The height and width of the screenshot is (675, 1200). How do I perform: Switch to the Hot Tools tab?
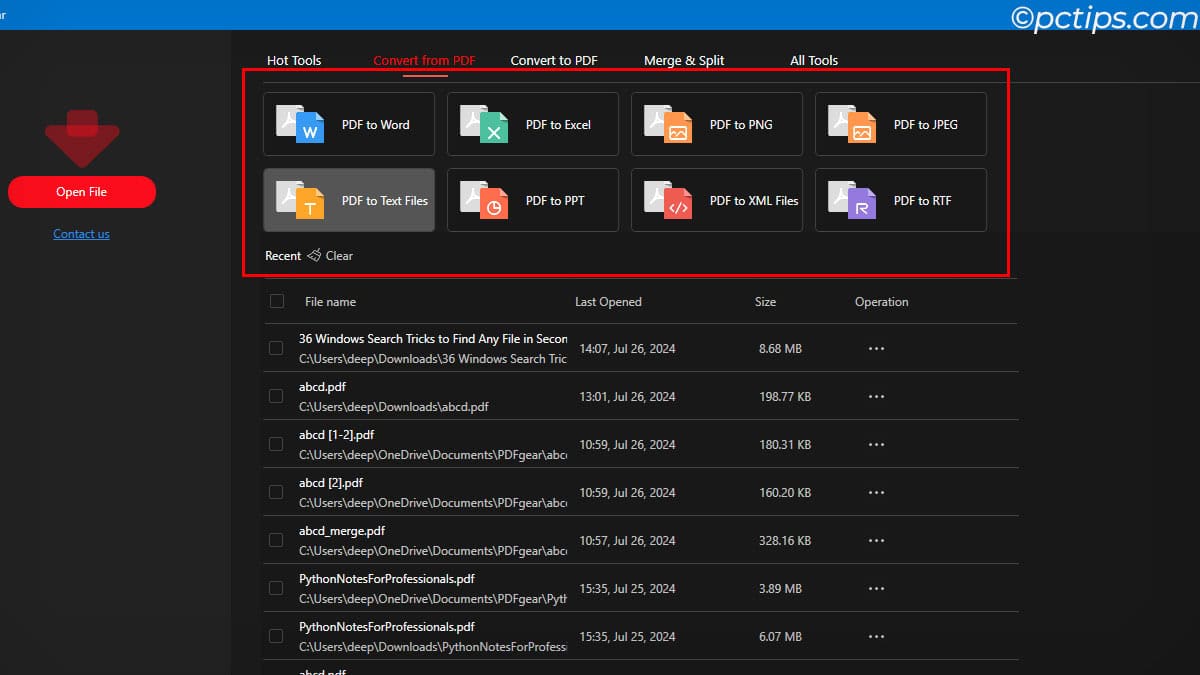[294, 61]
